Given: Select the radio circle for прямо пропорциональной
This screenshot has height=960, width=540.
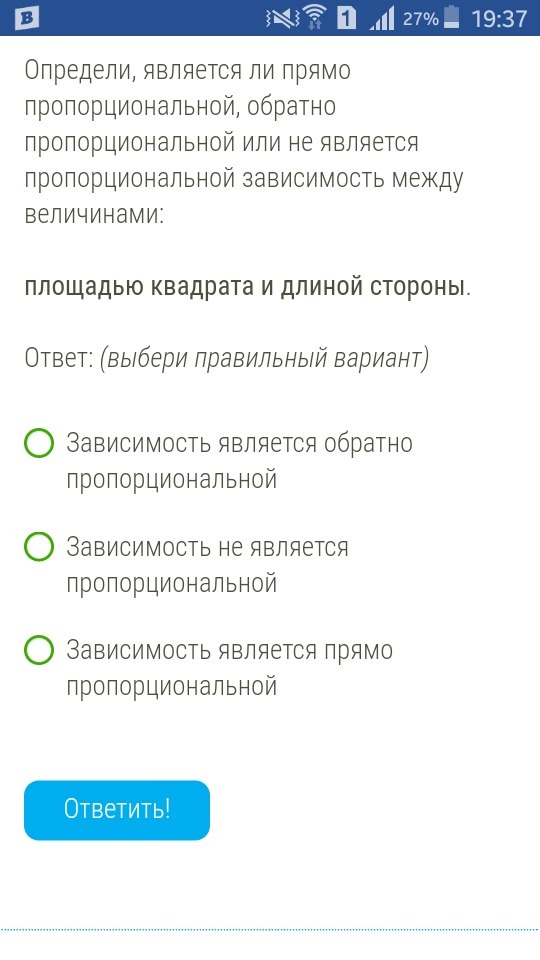Looking at the screenshot, I should coord(39,650).
